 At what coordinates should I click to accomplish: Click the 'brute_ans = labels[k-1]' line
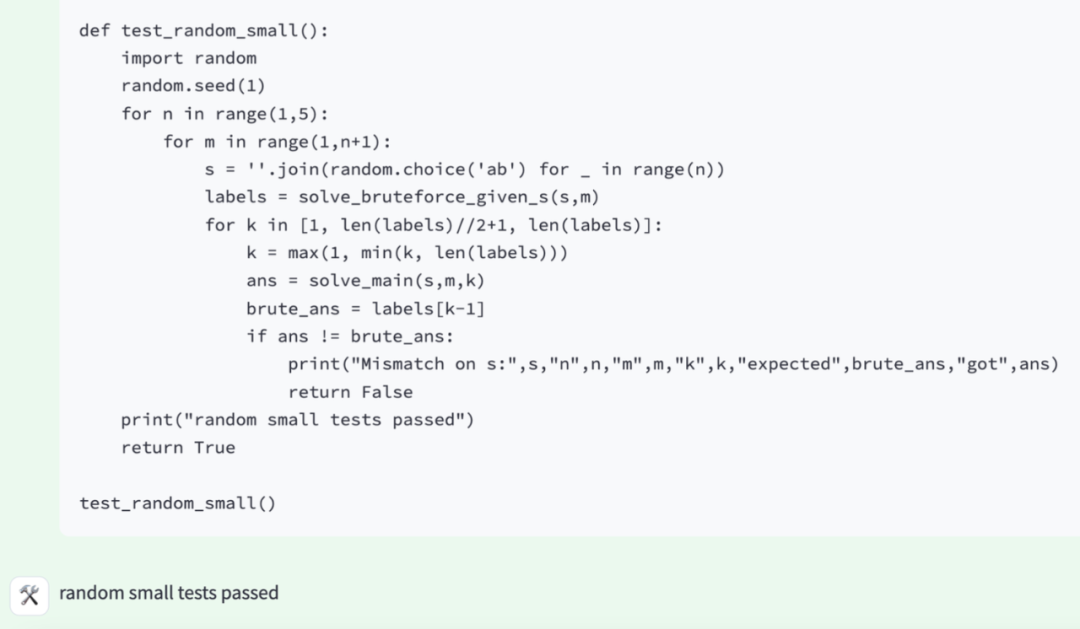[x=366, y=309]
